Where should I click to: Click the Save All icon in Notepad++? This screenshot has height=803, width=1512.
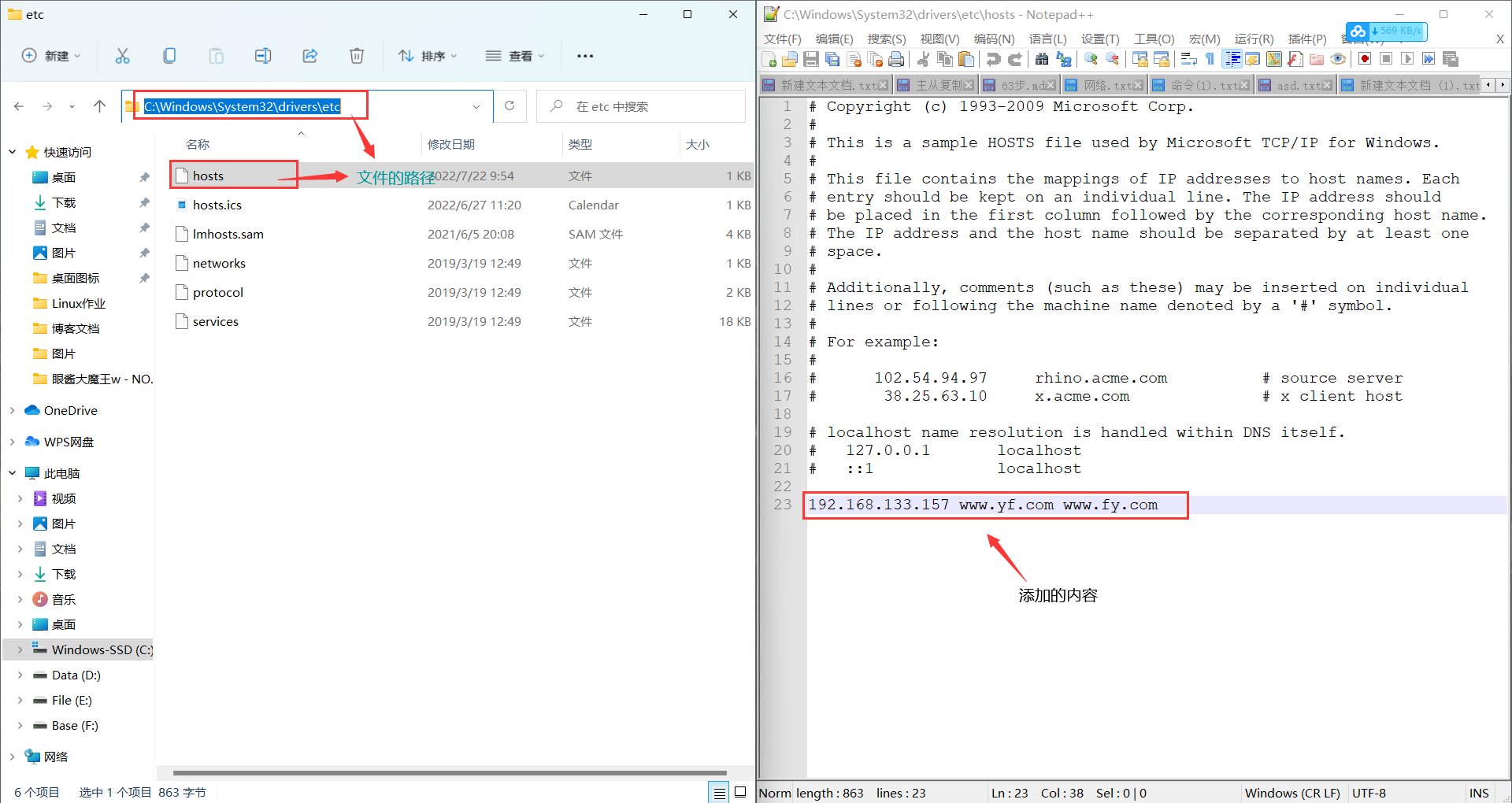832,60
